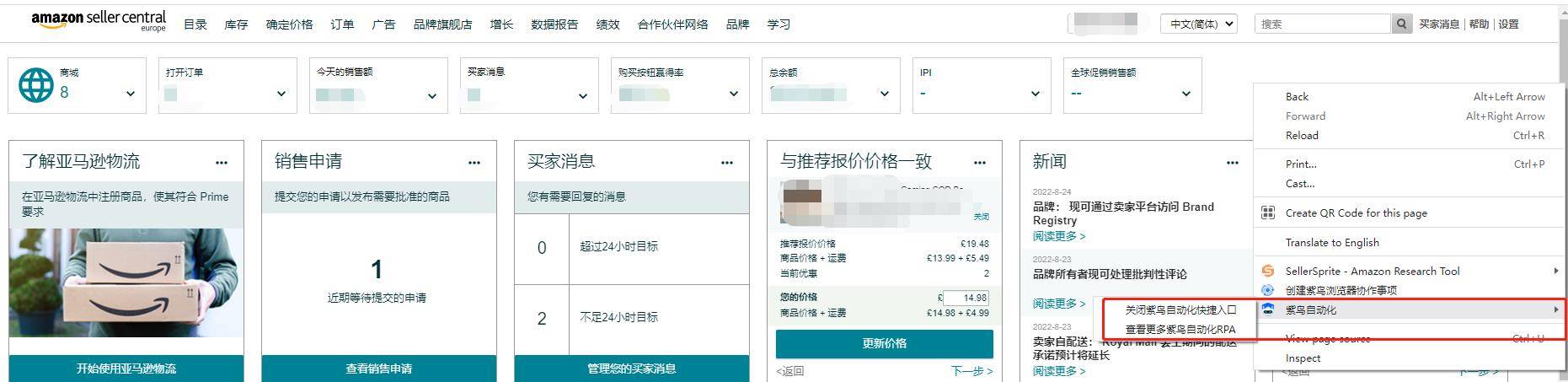Expand the IPI dropdown
Viewport: 1568px width, 382px height.
point(1036,94)
